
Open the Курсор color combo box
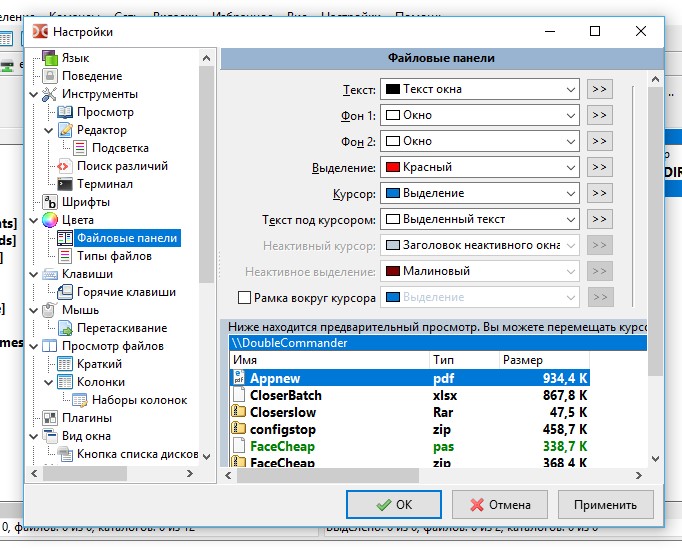coord(480,193)
